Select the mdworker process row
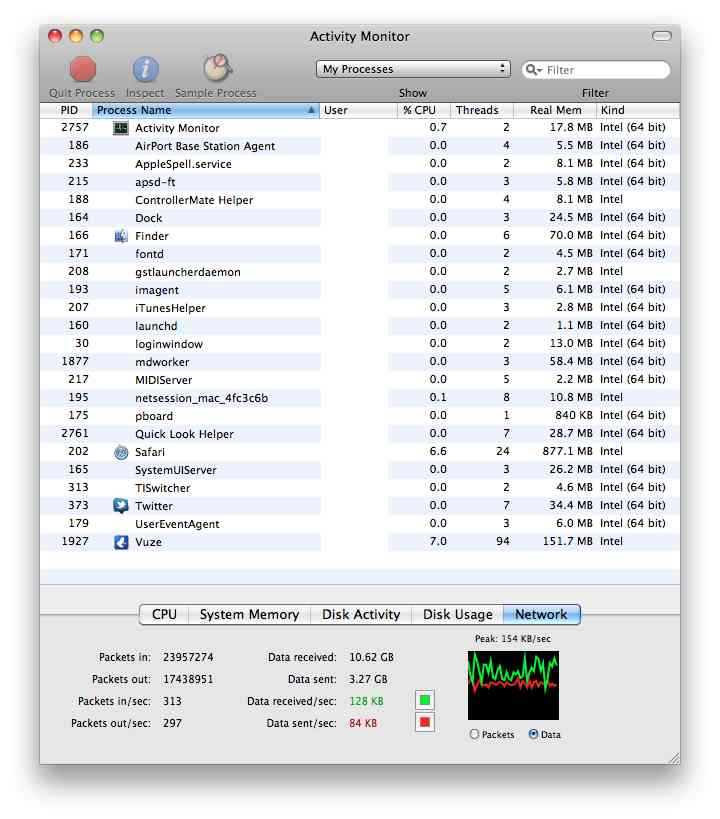The width and height of the screenshot is (720, 819). pos(360,362)
